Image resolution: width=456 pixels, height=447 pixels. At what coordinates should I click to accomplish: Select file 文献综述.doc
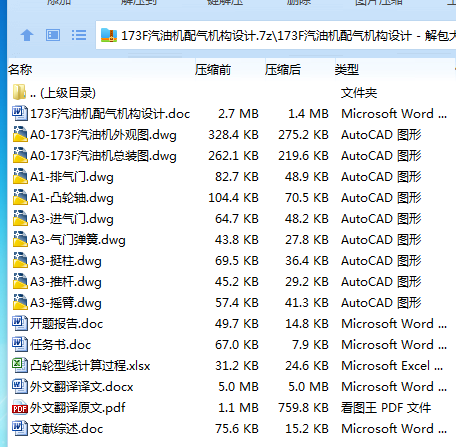(67, 429)
